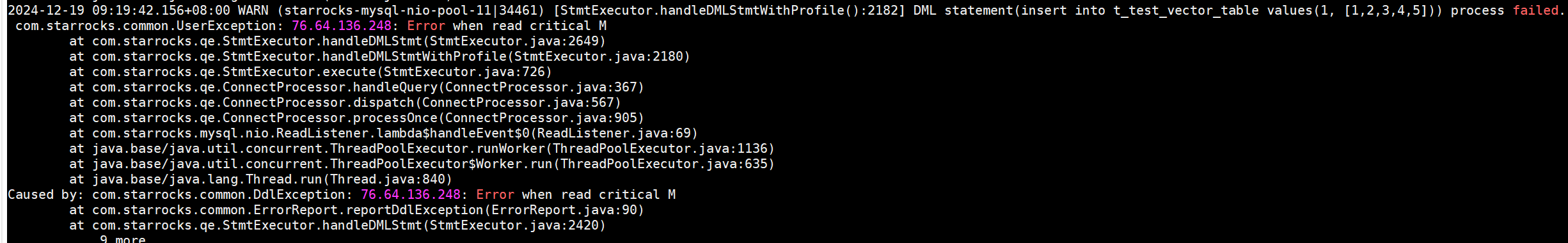The image size is (1568, 243).
Task: Click the red 'failed.' text at line end
Action: click(x=1539, y=10)
